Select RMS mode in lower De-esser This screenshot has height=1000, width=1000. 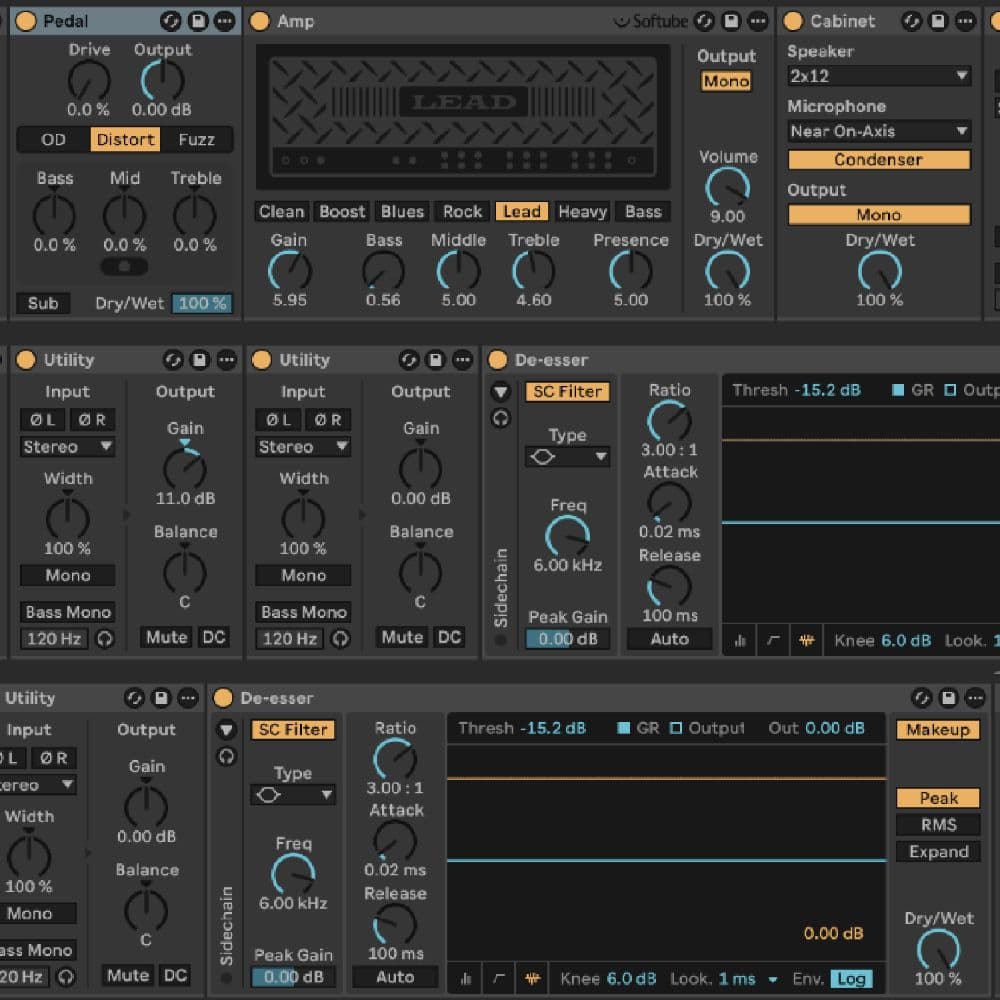tap(938, 825)
